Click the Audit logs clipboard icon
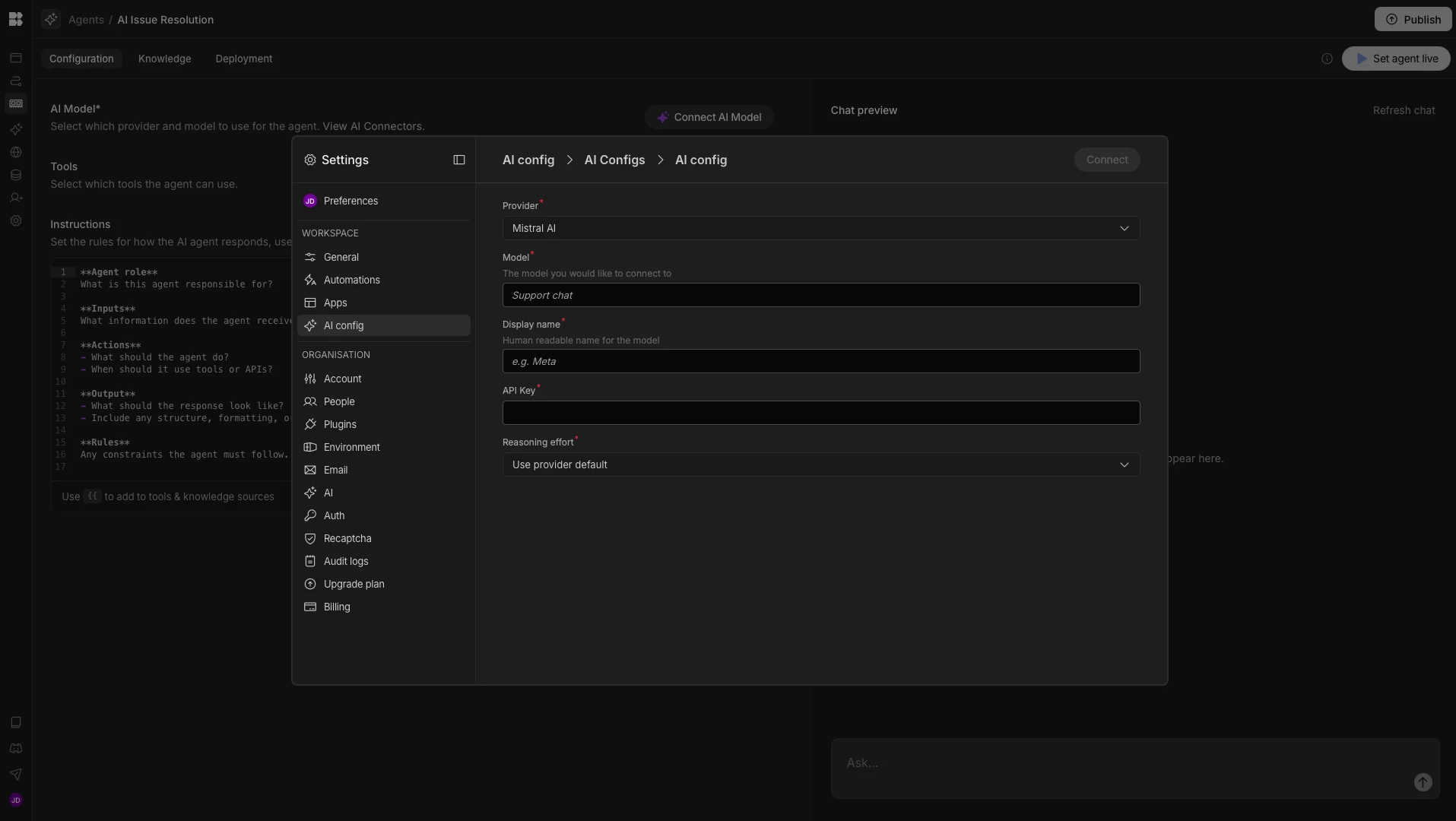The image size is (1456, 821). point(310,561)
